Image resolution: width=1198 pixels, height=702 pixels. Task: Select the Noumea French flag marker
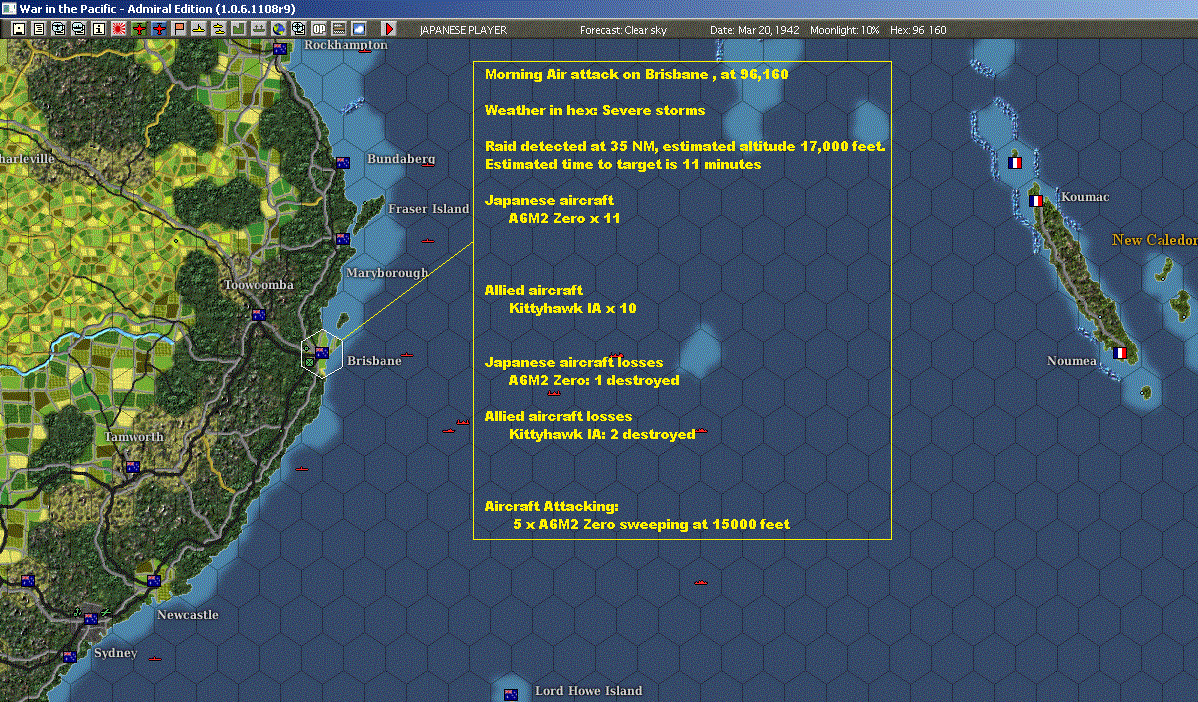1119,353
